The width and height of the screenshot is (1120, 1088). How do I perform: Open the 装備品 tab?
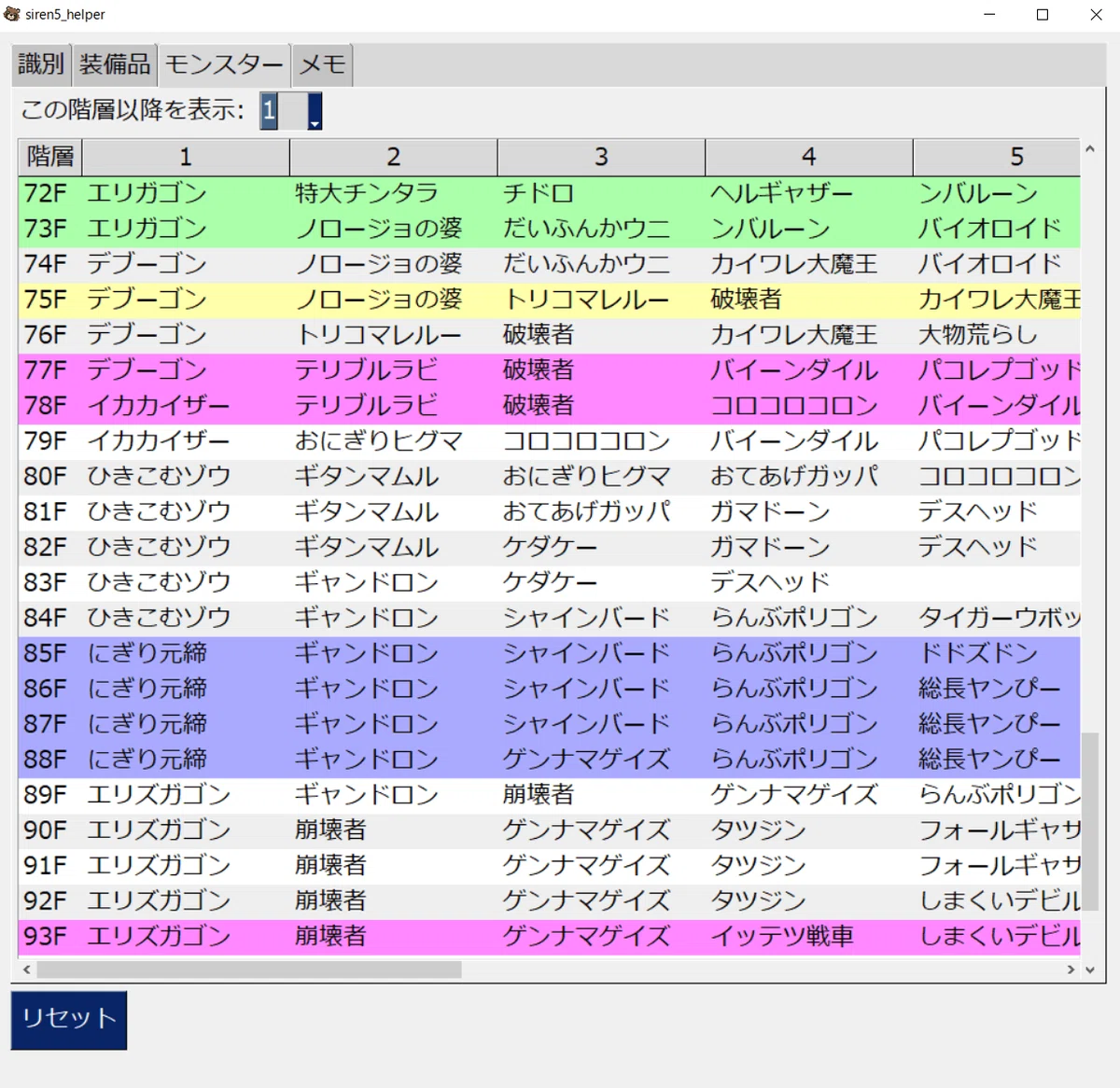coord(114,64)
